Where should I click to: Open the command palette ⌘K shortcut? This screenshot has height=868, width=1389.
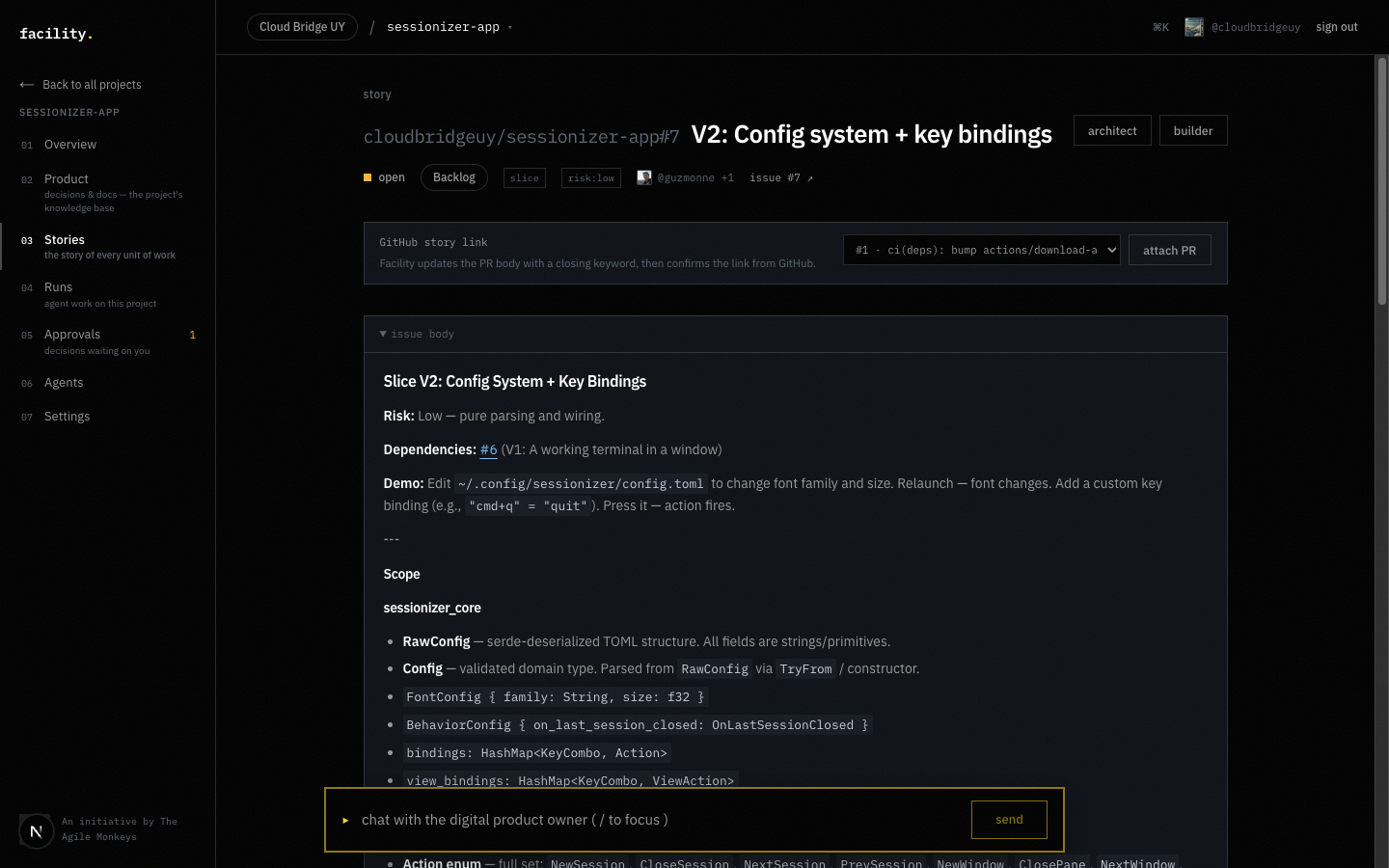[x=1160, y=27]
